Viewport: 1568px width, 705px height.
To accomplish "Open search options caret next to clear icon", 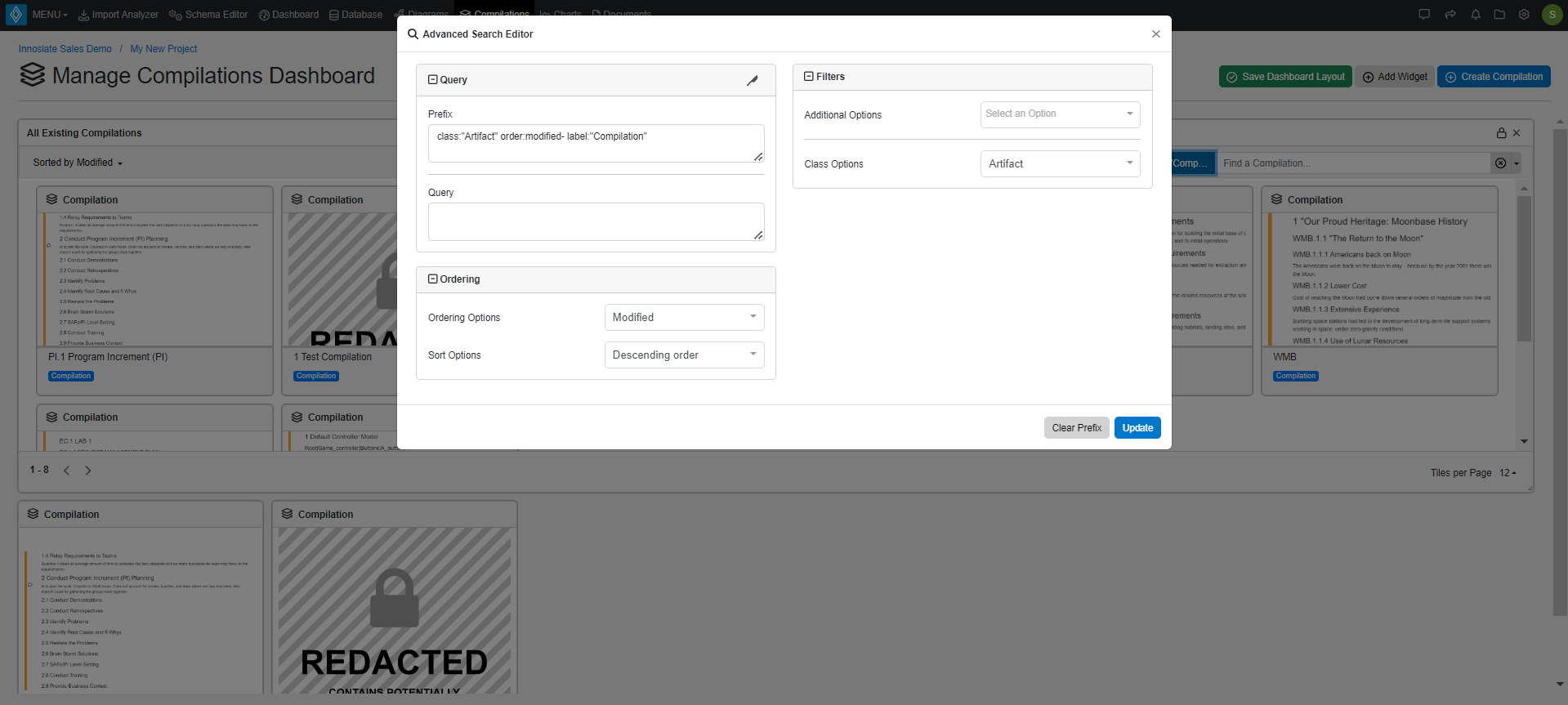I will coord(1517,163).
